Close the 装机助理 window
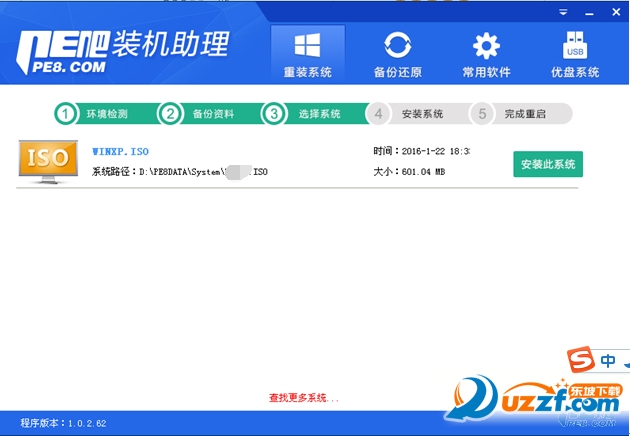This screenshot has width=630, height=436. click(616, 12)
